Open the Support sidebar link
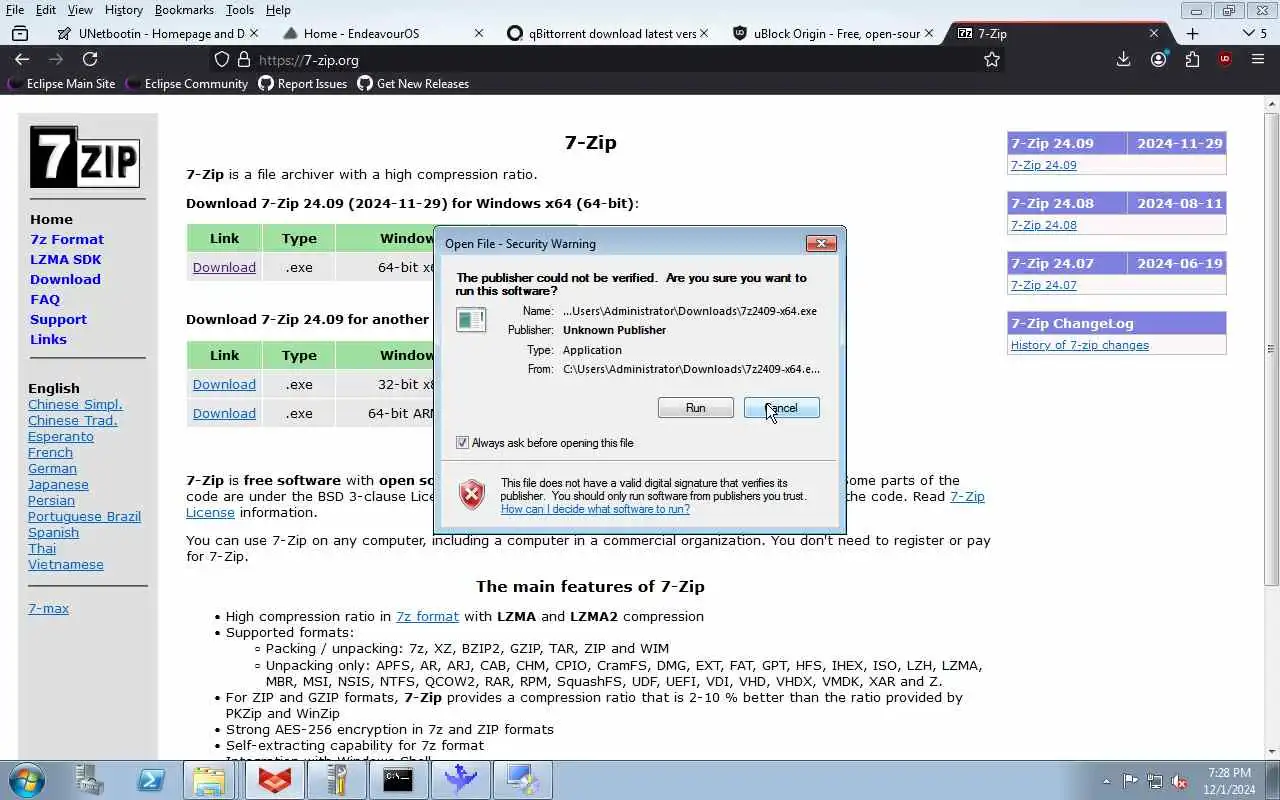The height and width of the screenshot is (800, 1280). tap(58, 319)
